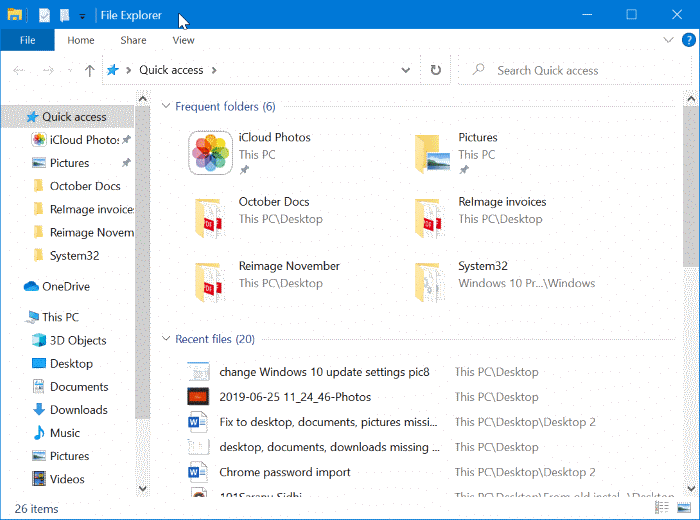Screen dimensions: 700x520
Task: Click main pane scroll up arrow
Action: [691, 99]
